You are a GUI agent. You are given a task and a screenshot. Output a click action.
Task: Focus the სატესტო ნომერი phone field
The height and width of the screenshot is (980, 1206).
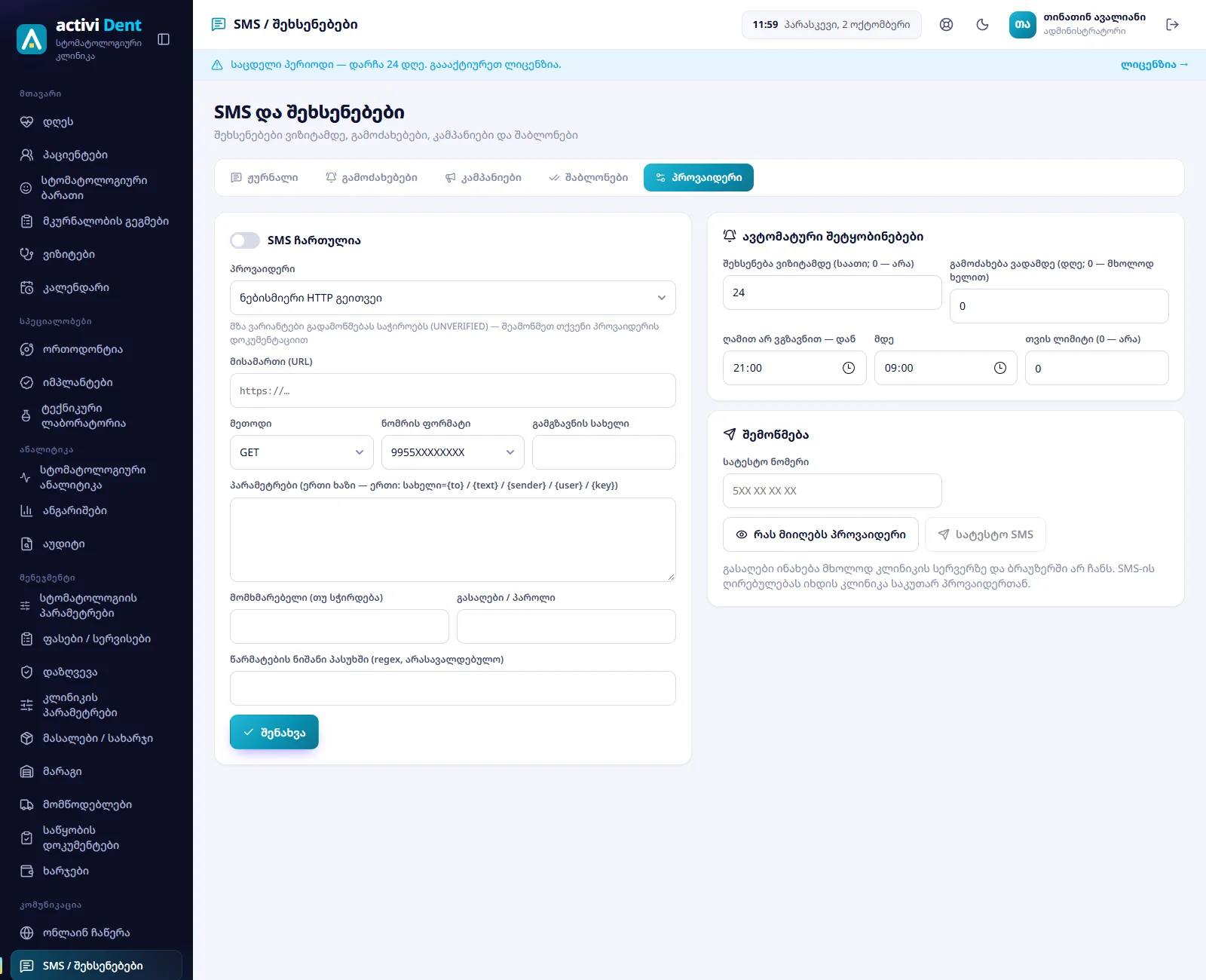click(832, 491)
